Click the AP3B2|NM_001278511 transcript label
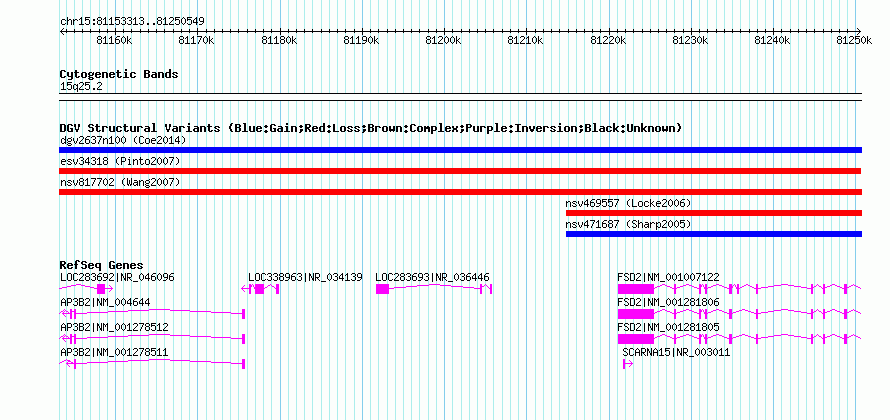The height and width of the screenshot is (420, 890). [x=114, y=352]
